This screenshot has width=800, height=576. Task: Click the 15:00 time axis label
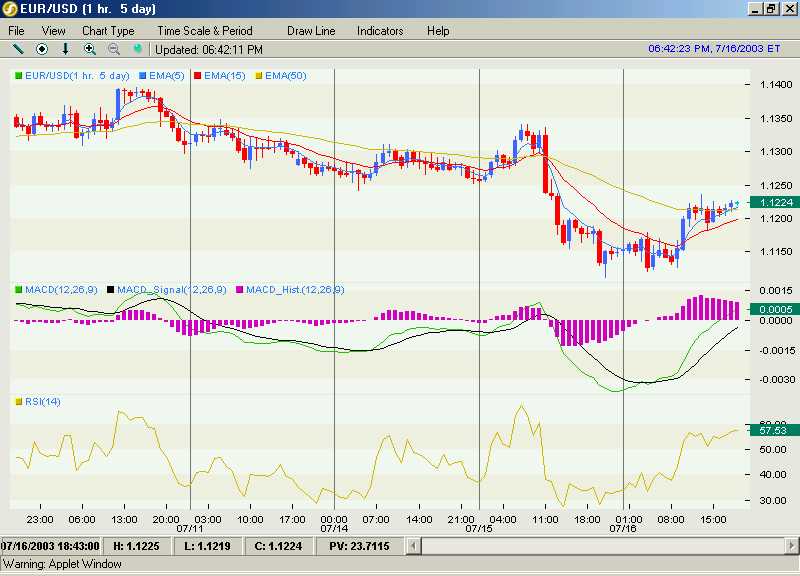(x=713, y=519)
